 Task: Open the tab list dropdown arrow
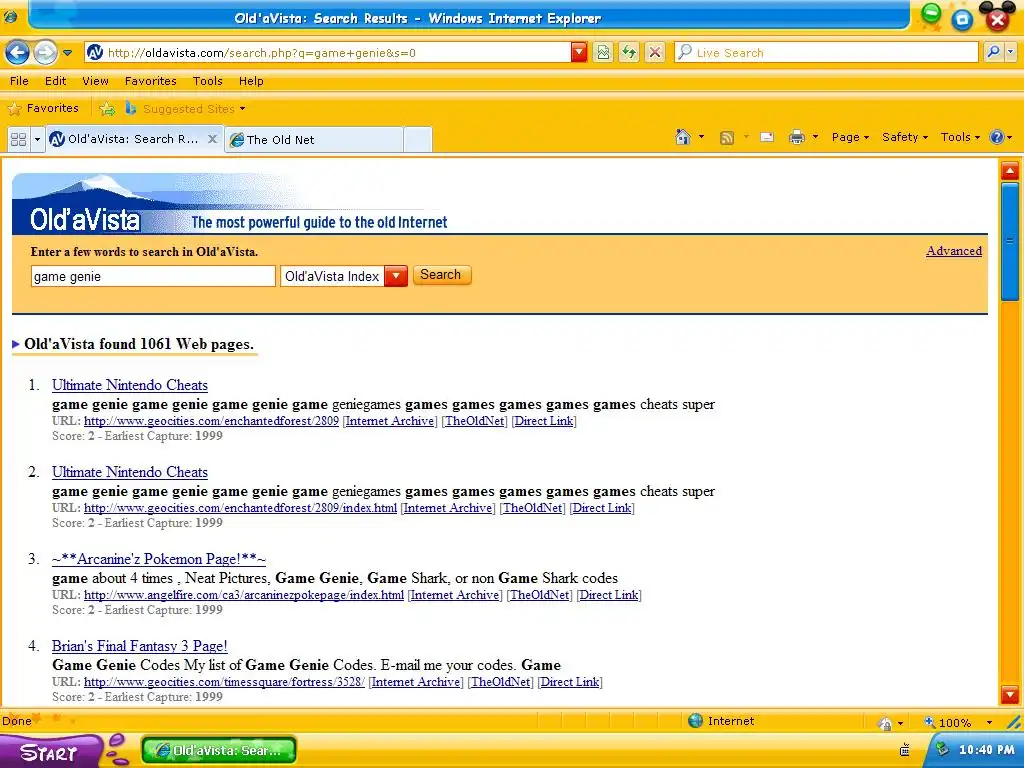(37, 139)
